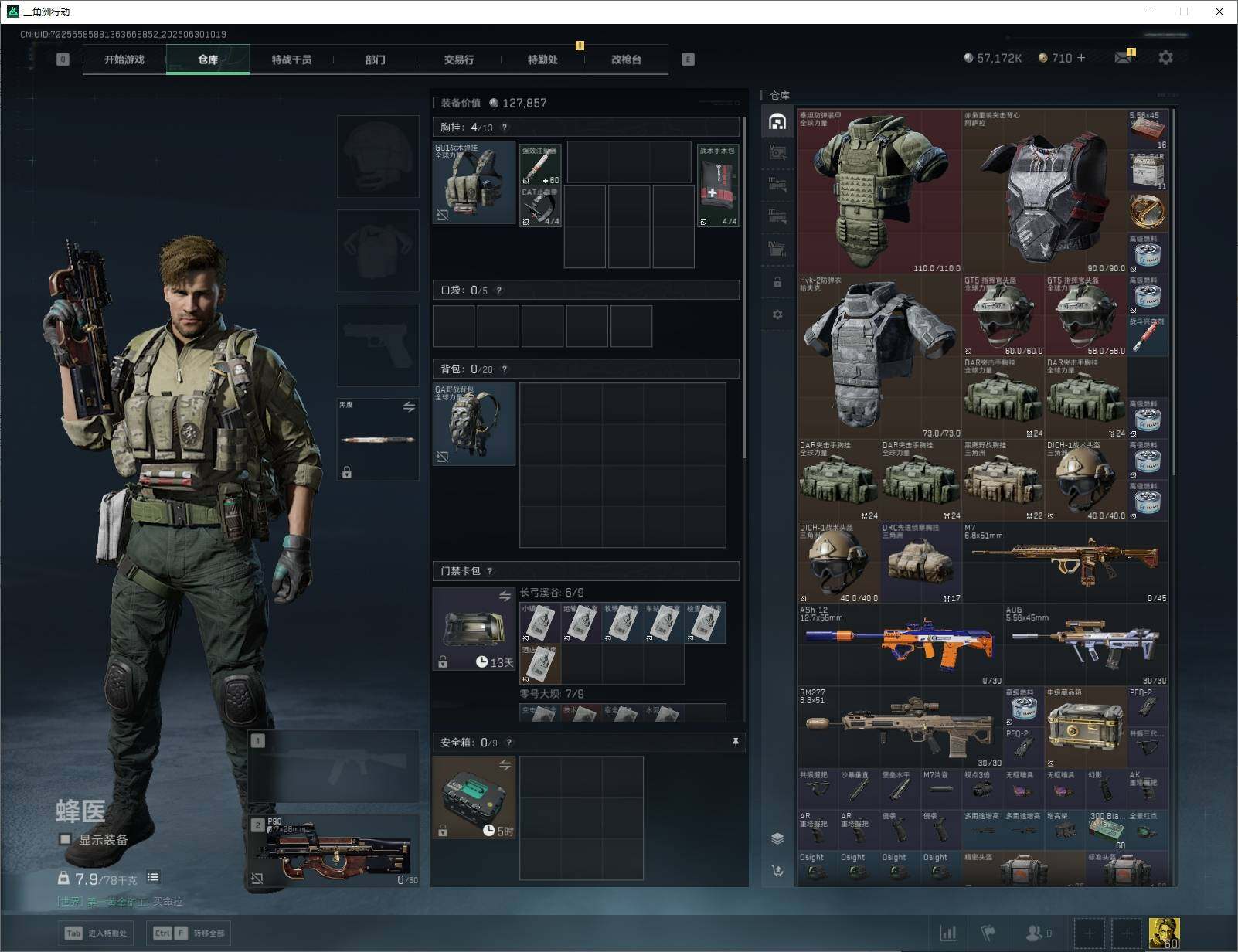Click the weight details list icon
1238x952 pixels.
coord(153,877)
